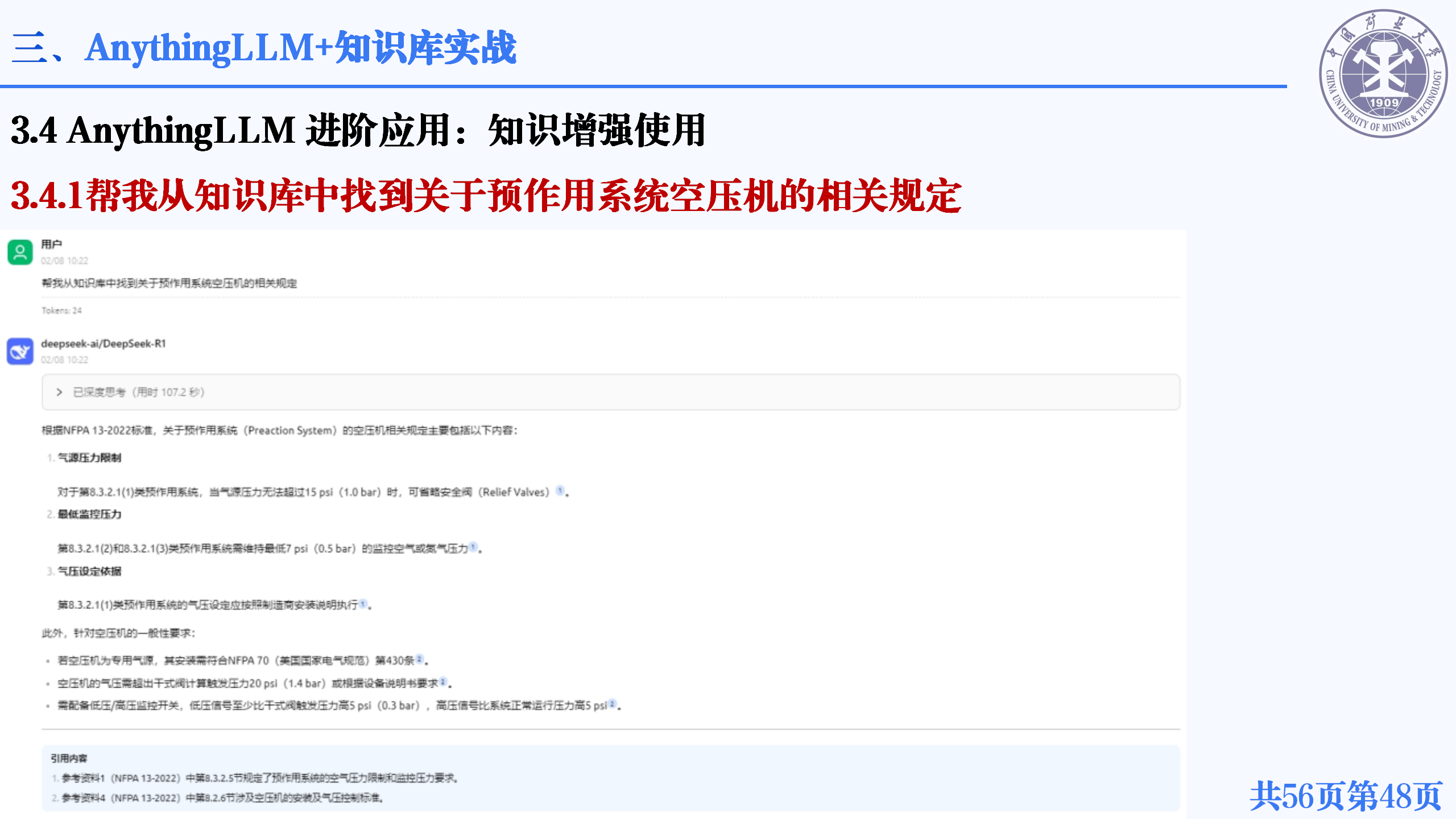Click citation marker after '压力高5 psi' ending
This screenshot has height=819, width=1456.
[612, 704]
